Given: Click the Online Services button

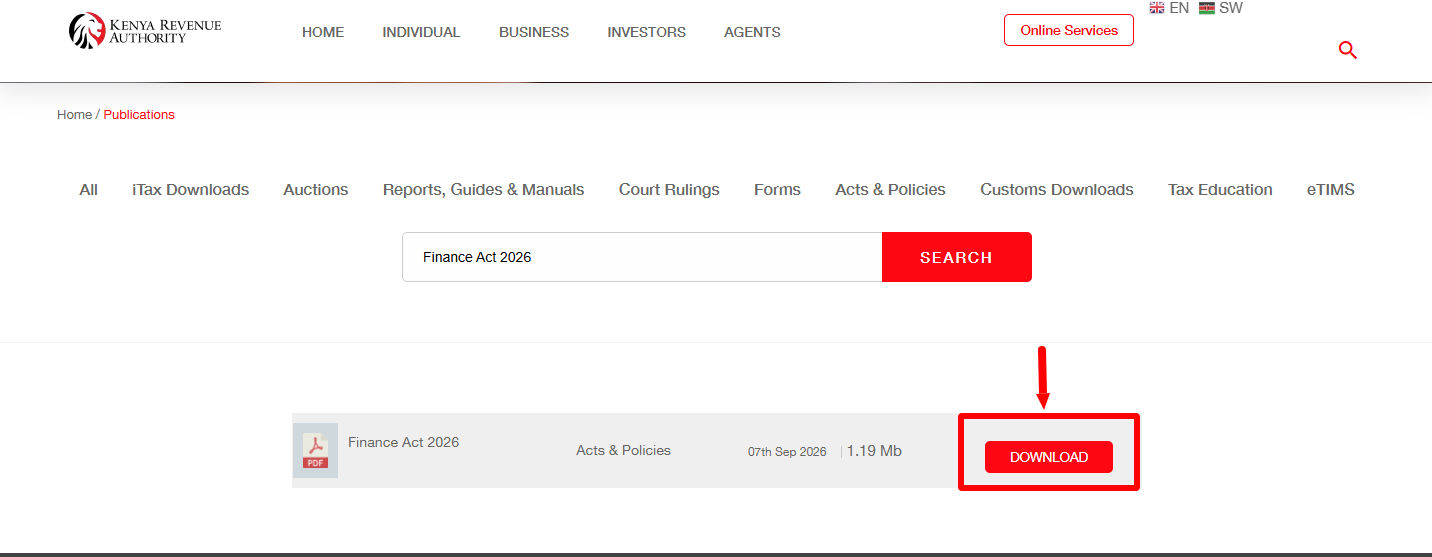Looking at the screenshot, I should point(1069,30).
